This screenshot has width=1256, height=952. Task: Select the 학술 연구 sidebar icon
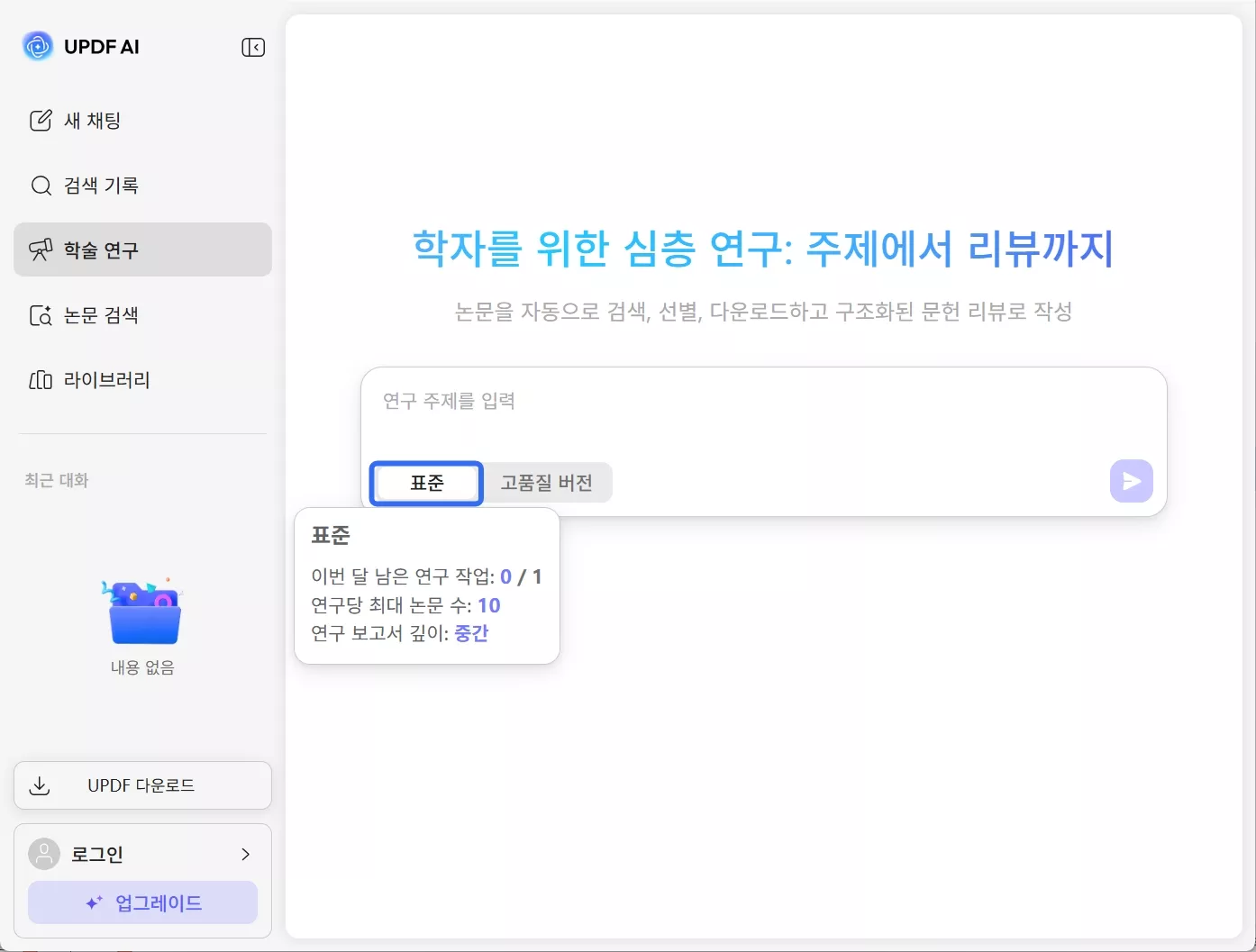click(41, 249)
